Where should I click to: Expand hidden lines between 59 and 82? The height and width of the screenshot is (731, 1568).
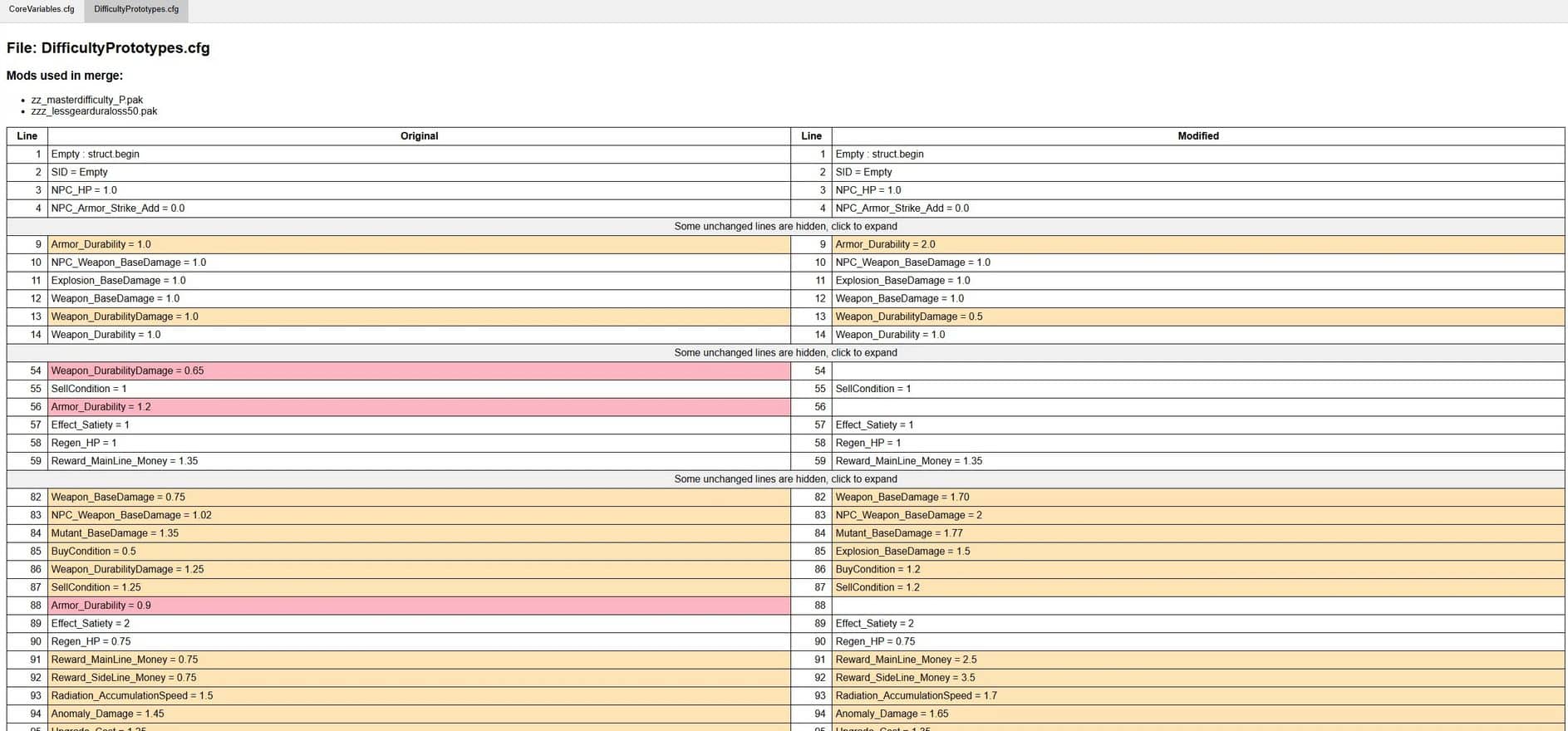pos(785,478)
